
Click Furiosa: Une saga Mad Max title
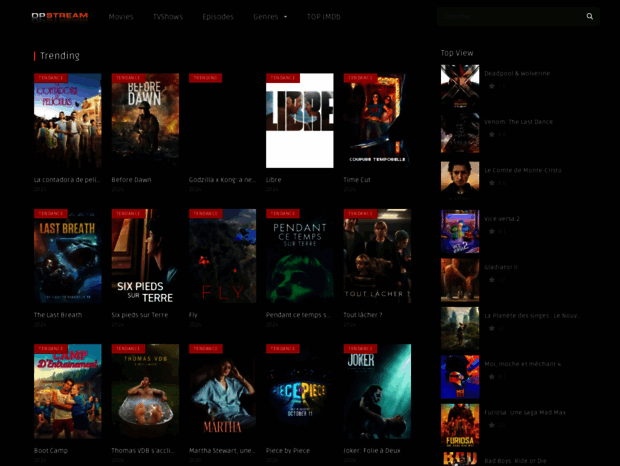click(525, 413)
